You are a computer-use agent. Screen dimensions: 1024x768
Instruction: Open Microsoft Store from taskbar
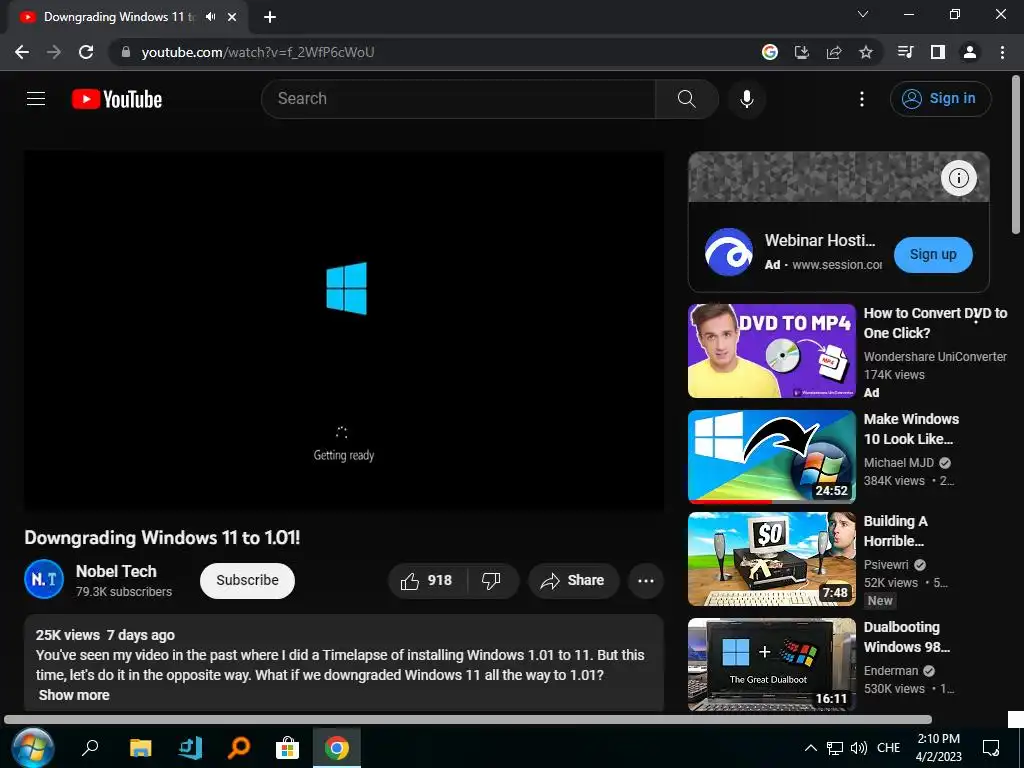pos(287,747)
